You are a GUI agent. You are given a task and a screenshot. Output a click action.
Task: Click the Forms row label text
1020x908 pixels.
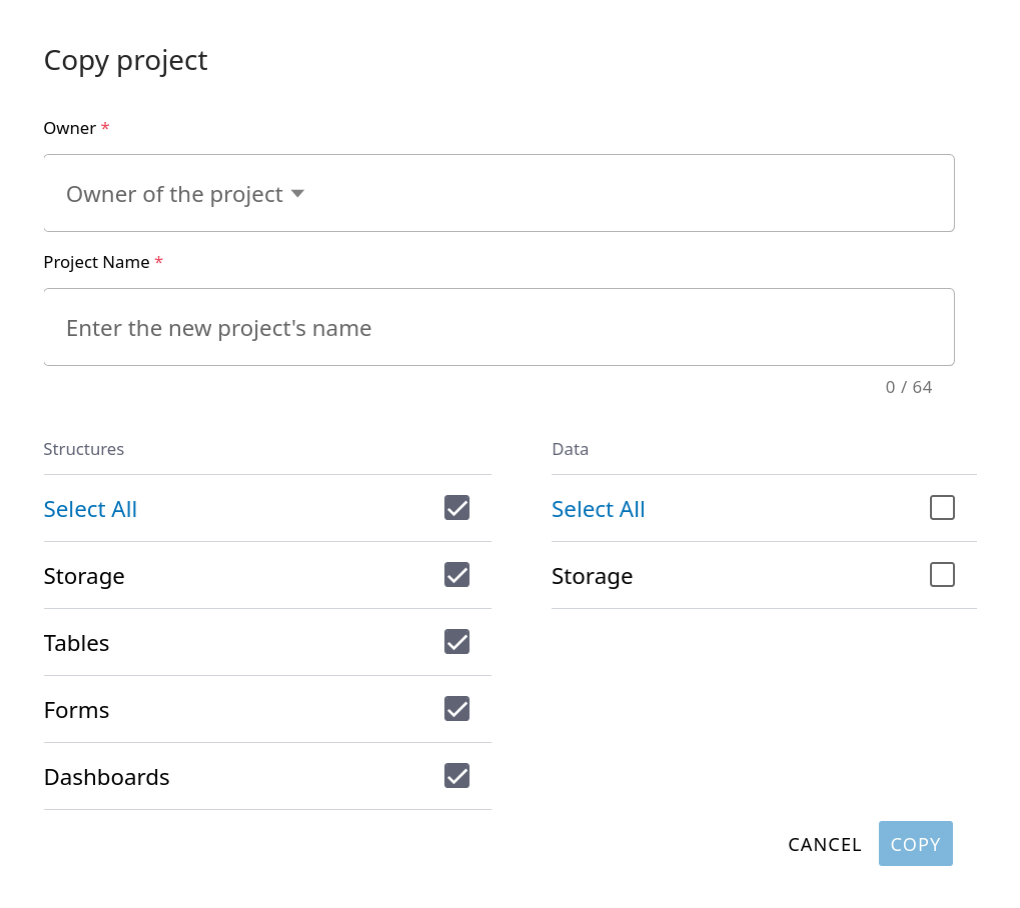point(76,710)
